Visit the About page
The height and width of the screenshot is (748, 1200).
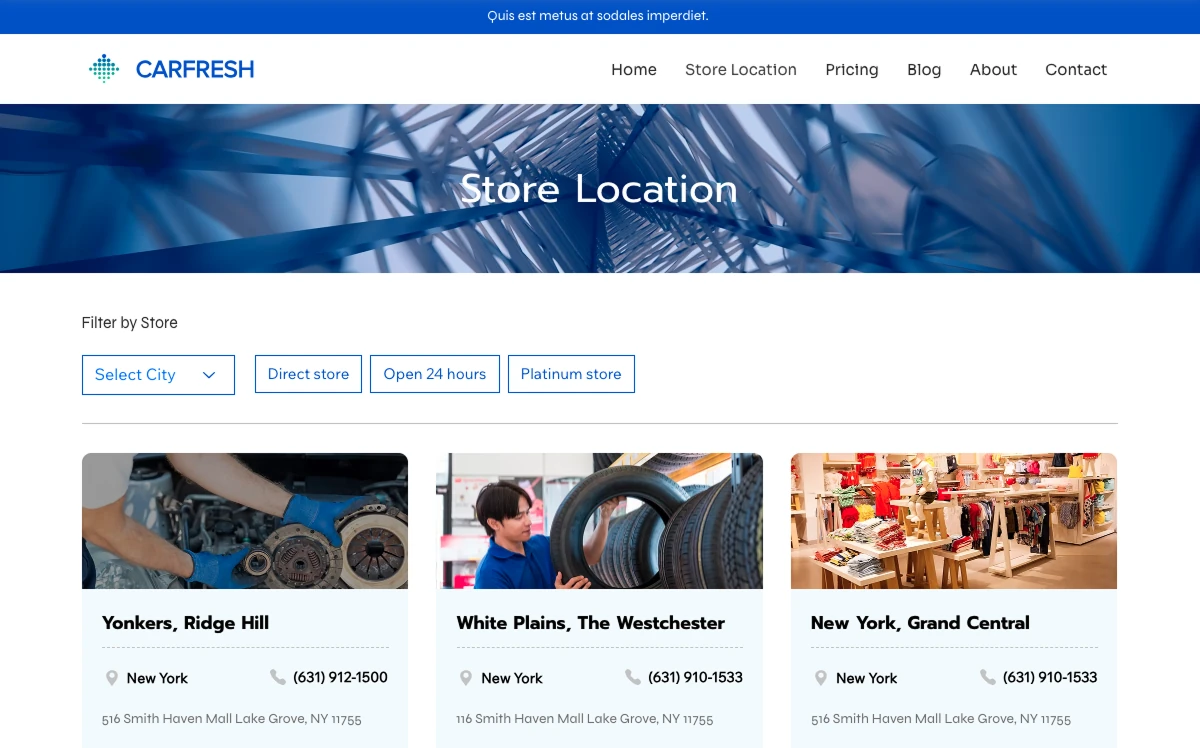pos(993,70)
